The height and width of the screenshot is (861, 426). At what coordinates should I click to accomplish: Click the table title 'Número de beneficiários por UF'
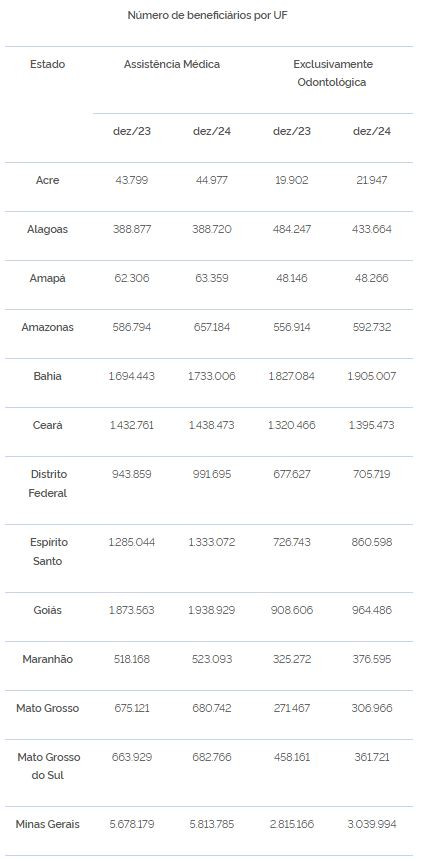click(x=208, y=15)
